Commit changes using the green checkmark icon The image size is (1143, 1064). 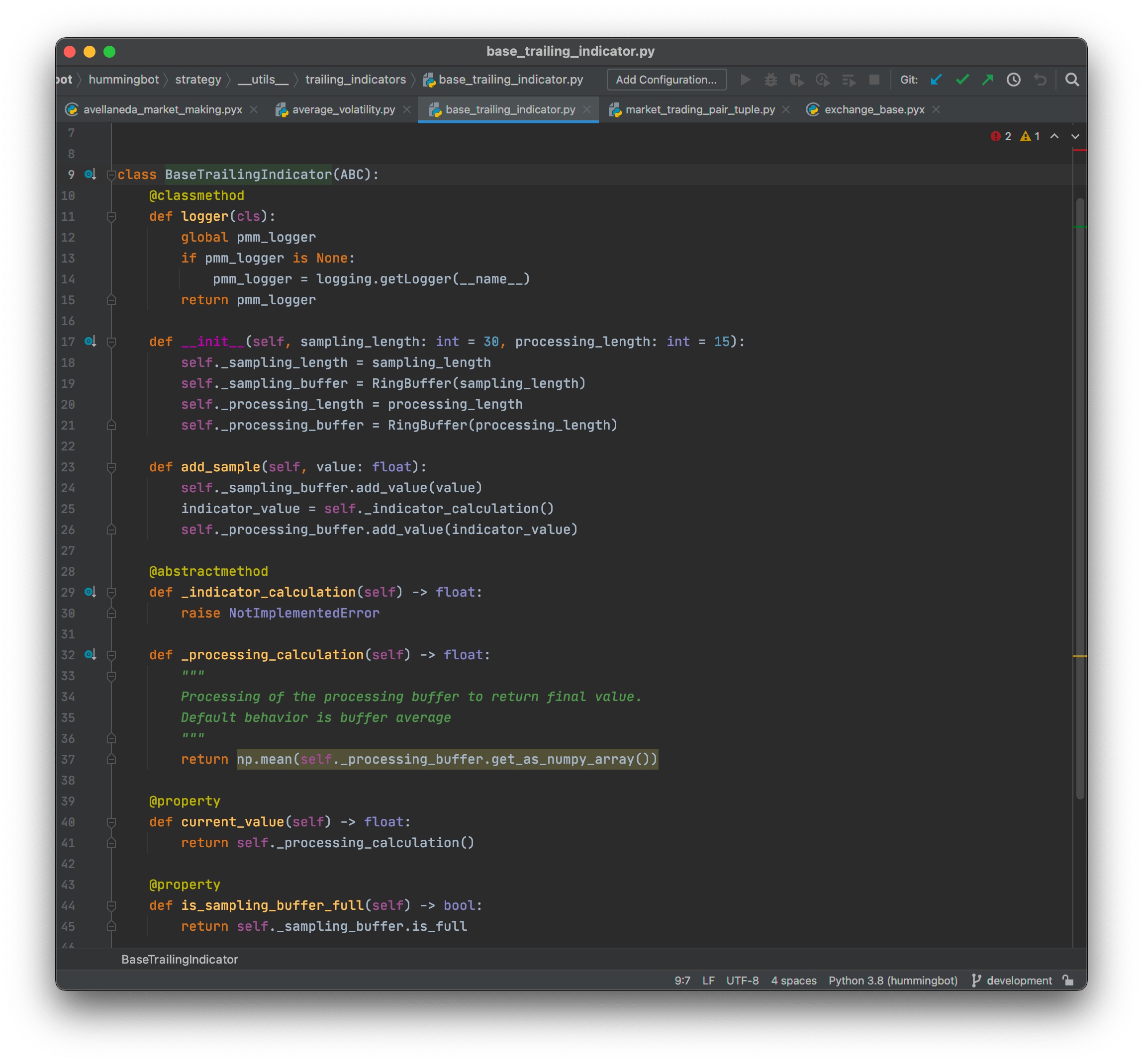pyautogui.click(x=962, y=80)
